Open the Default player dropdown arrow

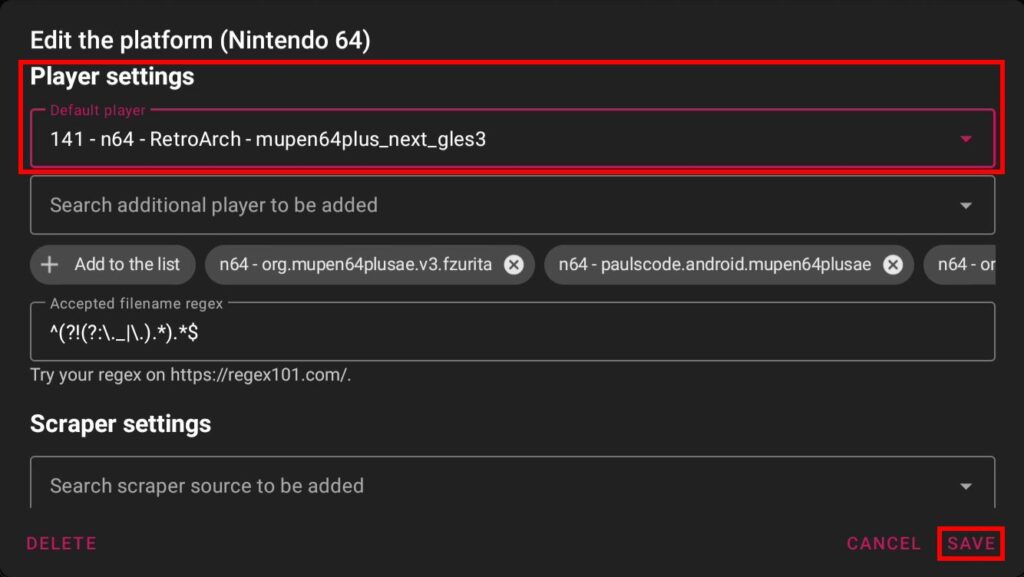click(x=965, y=139)
